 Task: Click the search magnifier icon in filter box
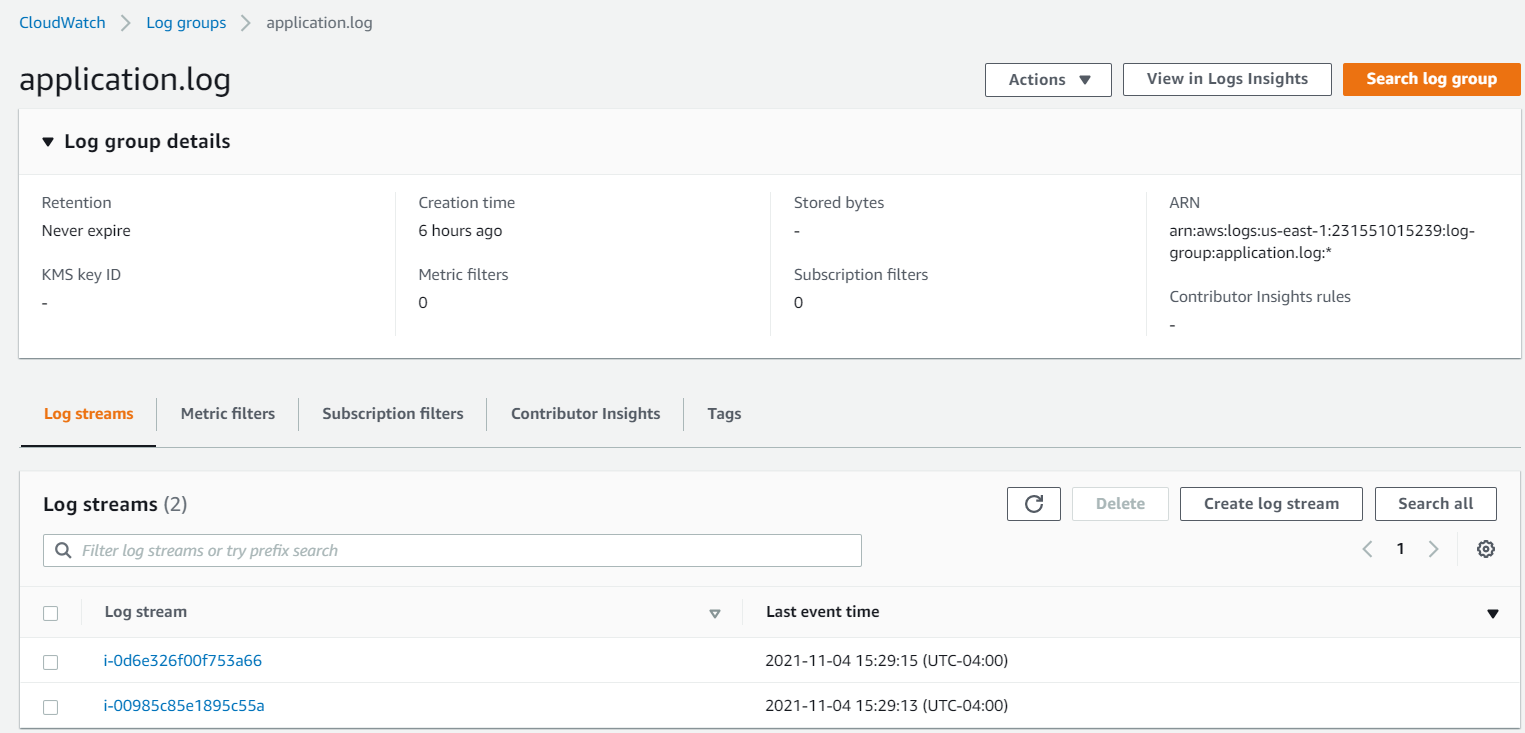pyautogui.click(x=63, y=551)
